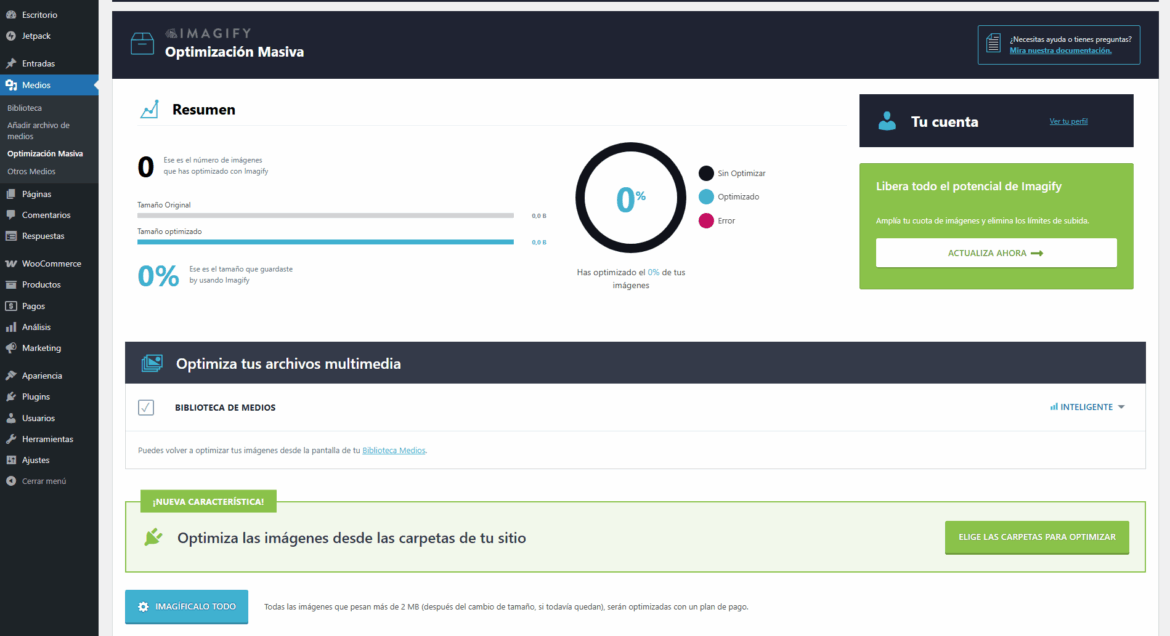Toggle the Biblioteca de Medios checkbox
This screenshot has height=636, width=1170.
pyautogui.click(x=146, y=408)
